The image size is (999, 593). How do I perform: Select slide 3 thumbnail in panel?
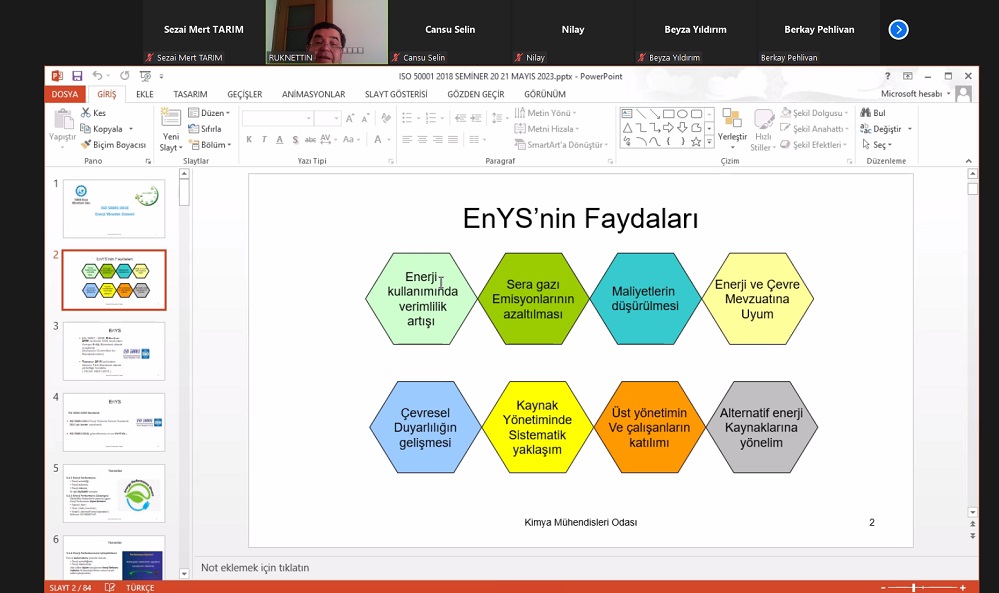pyautogui.click(x=114, y=351)
